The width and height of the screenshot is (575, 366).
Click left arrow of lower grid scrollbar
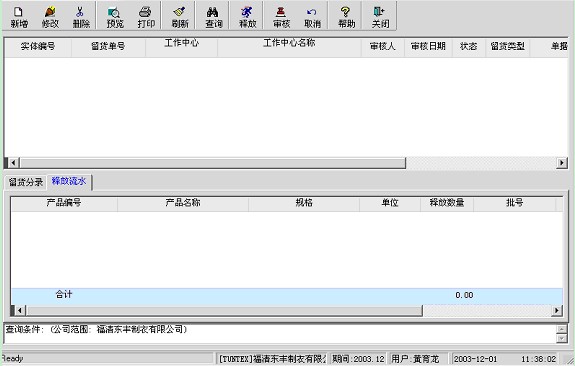(19, 311)
